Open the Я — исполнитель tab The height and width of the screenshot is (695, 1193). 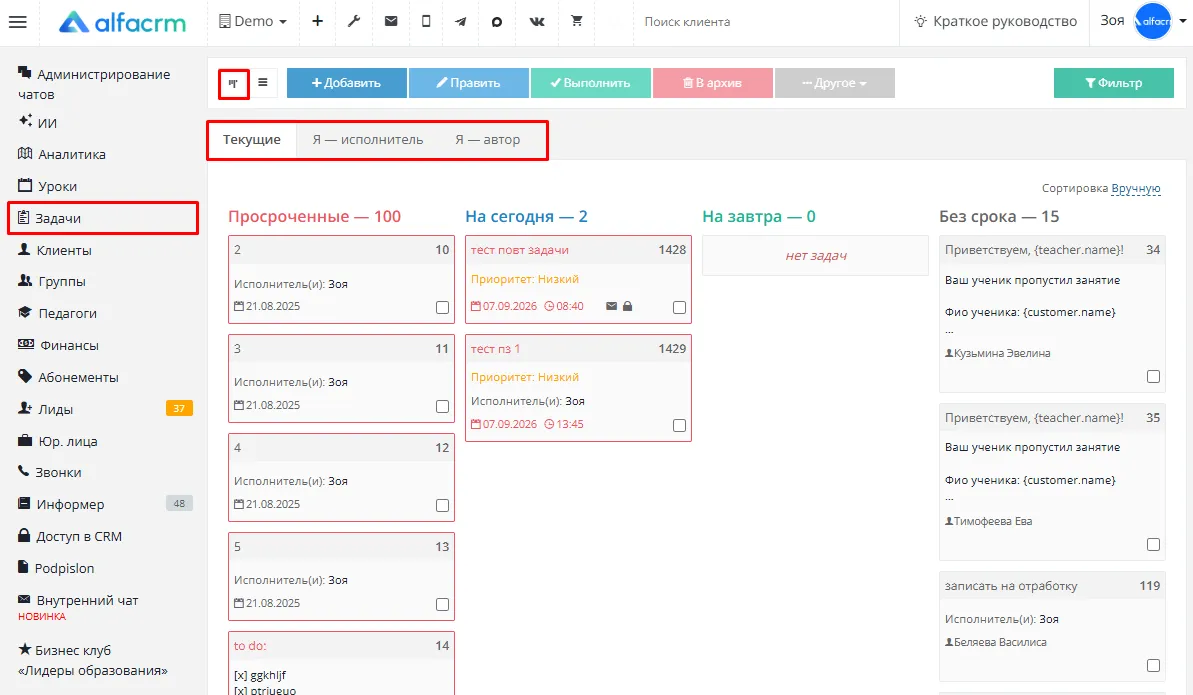367,139
